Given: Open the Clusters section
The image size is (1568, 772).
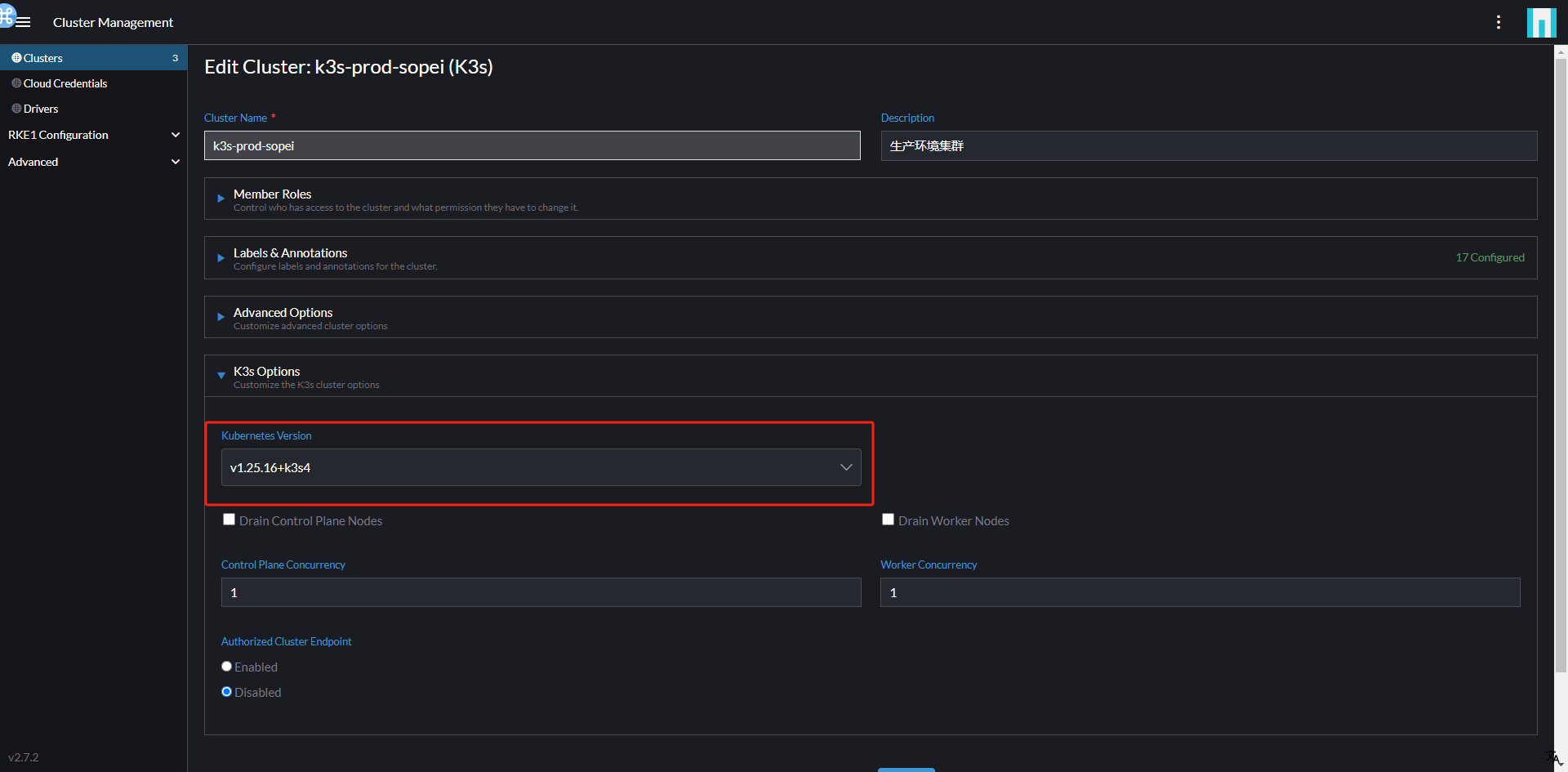Looking at the screenshot, I should (93, 58).
